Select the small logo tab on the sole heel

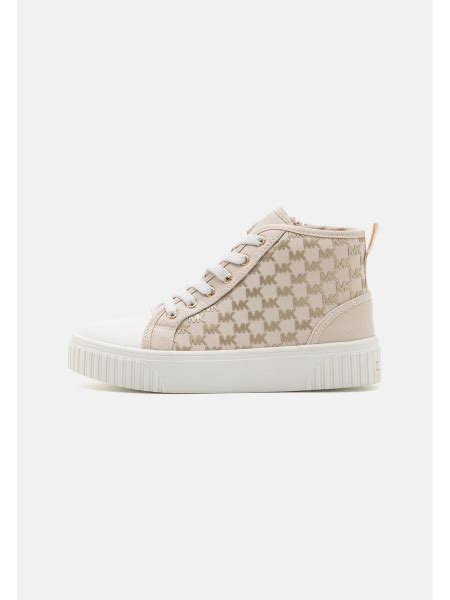coord(378,364)
